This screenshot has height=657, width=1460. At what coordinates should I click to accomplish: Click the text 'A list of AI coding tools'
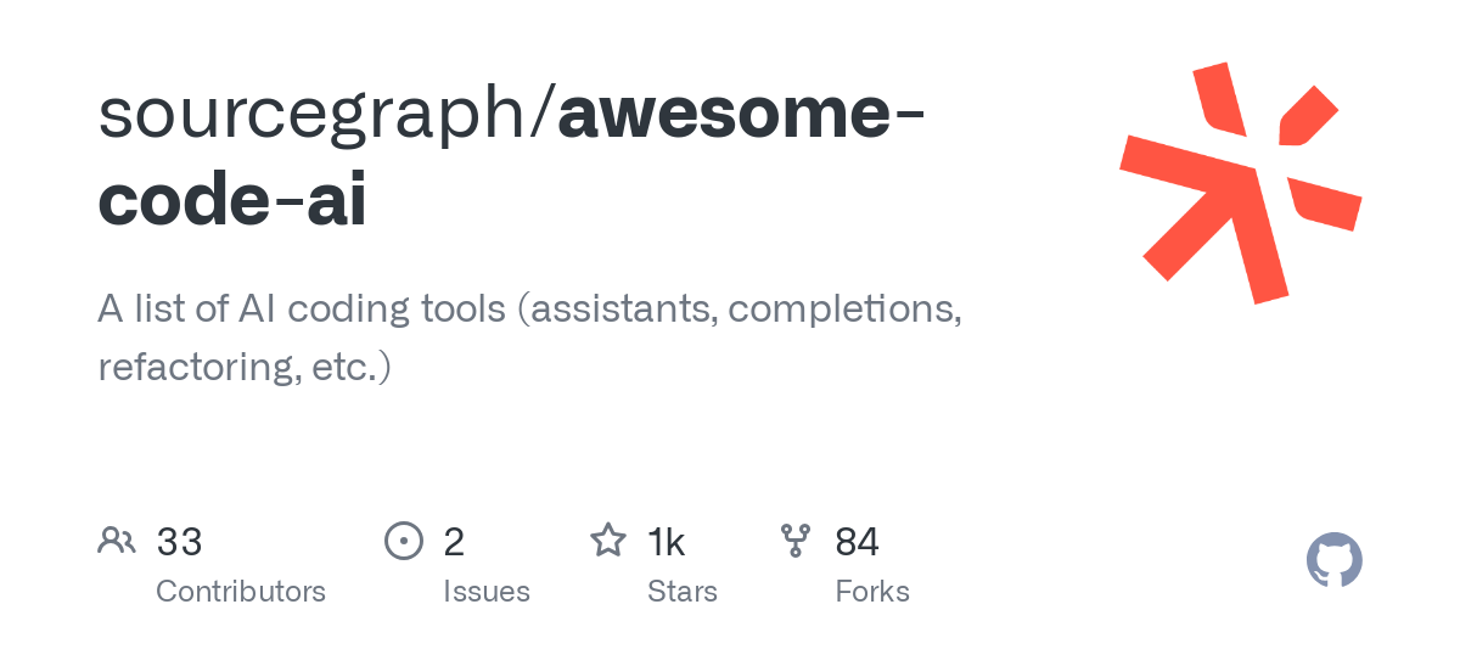click(x=301, y=309)
